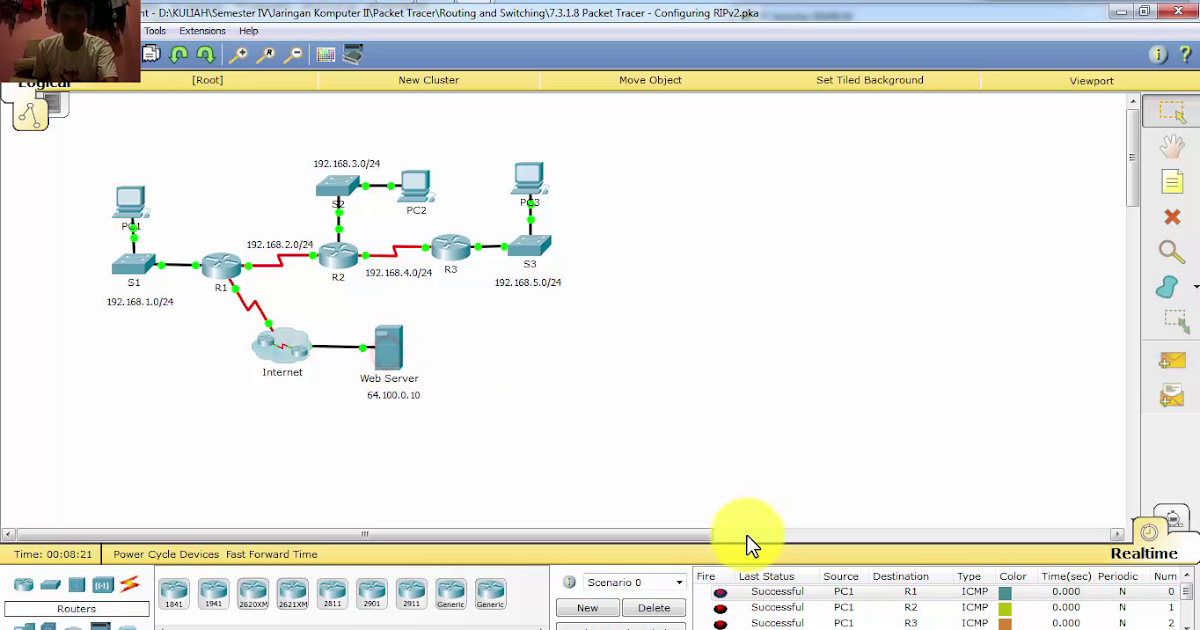This screenshot has width=1200, height=630.
Task: Toggle fire indicator on PC1 to R2 row
Action: click(x=720, y=607)
